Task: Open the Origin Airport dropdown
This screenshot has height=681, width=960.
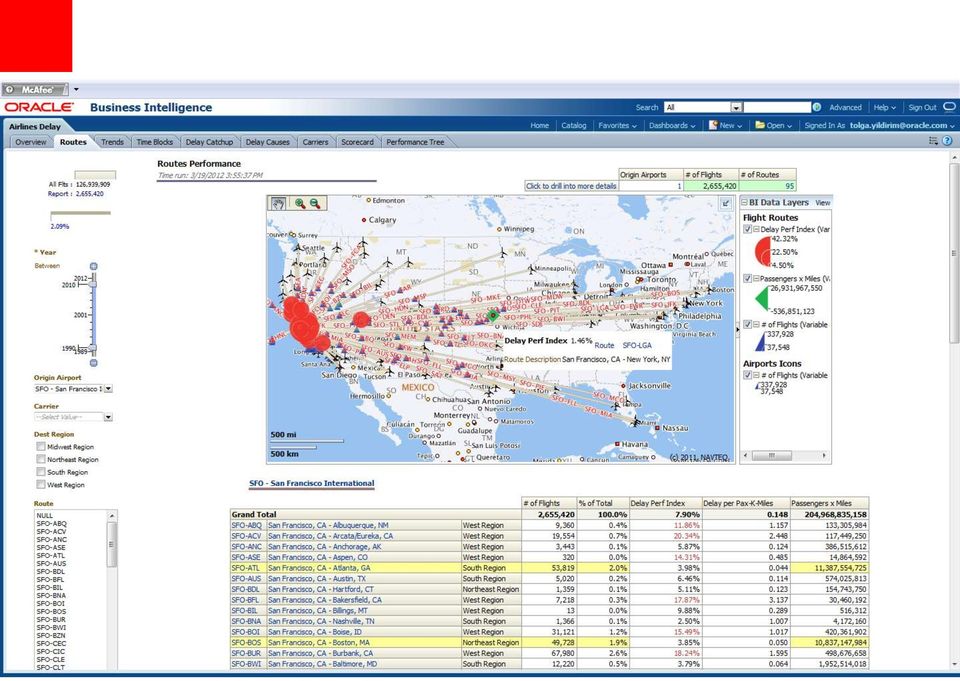Action: pos(108,388)
